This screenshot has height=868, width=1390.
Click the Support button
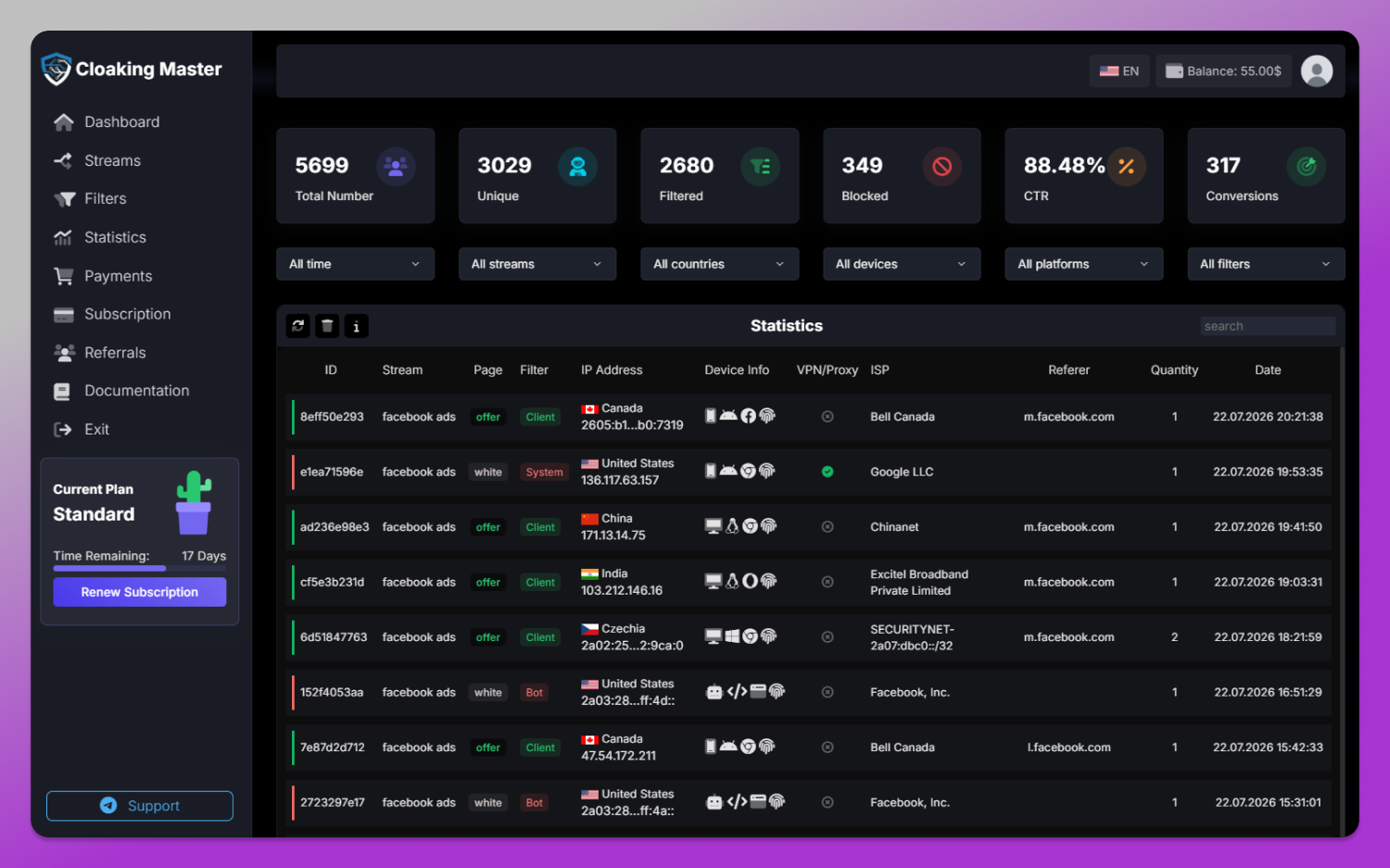pos(140,806)
